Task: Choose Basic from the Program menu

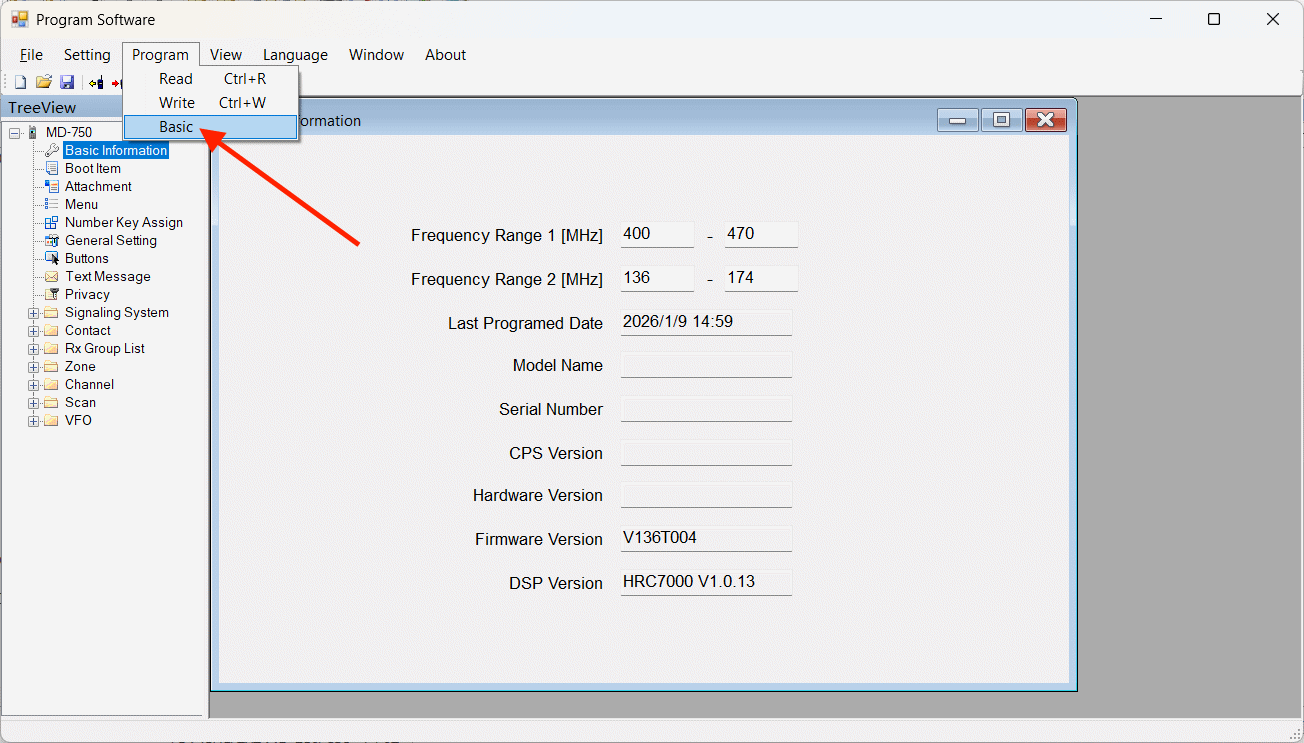Action: (176, 127)
